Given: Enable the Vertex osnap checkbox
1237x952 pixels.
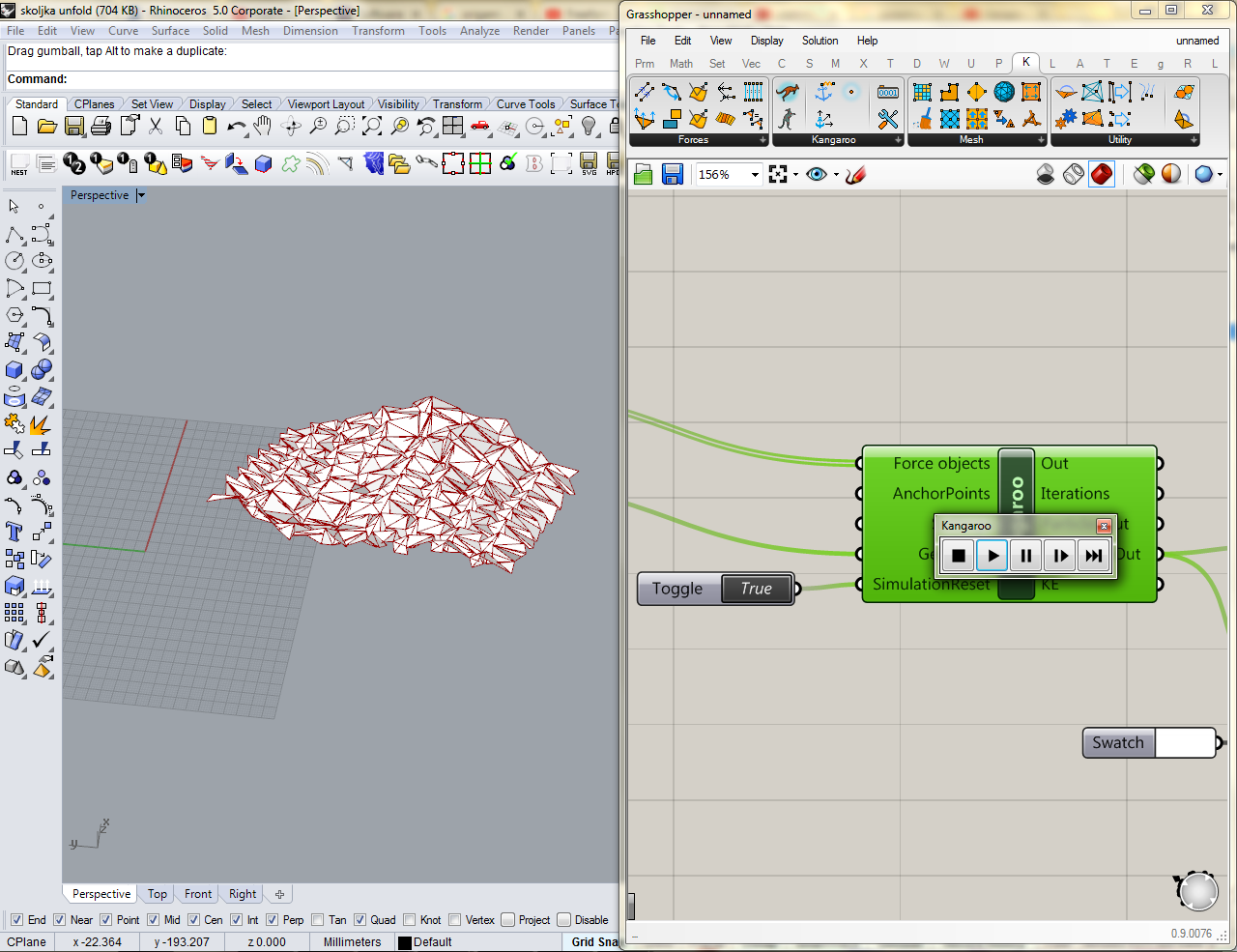Looking at the screenshot, I should coord(454,920).
